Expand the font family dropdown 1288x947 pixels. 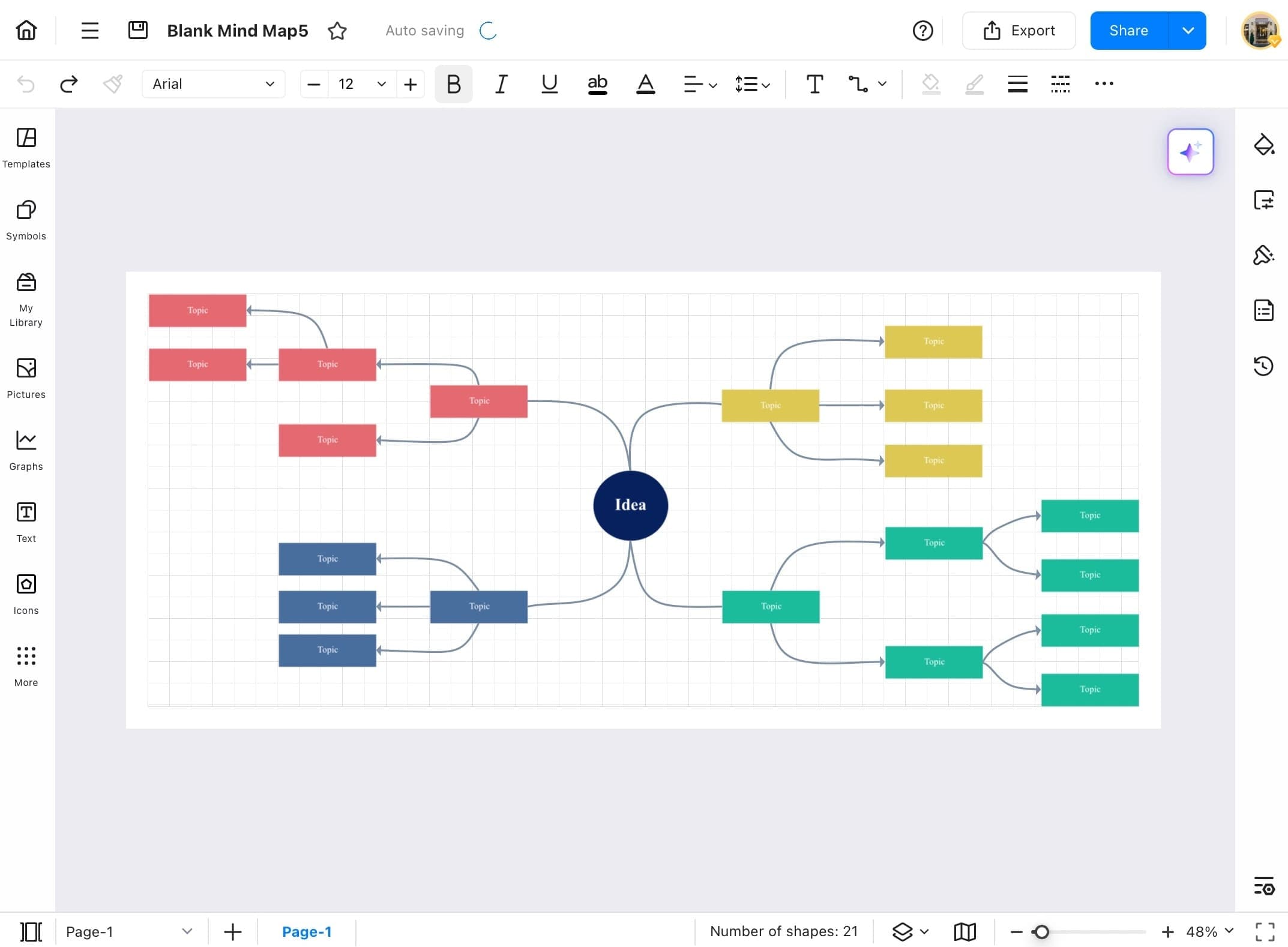(268, 84)
